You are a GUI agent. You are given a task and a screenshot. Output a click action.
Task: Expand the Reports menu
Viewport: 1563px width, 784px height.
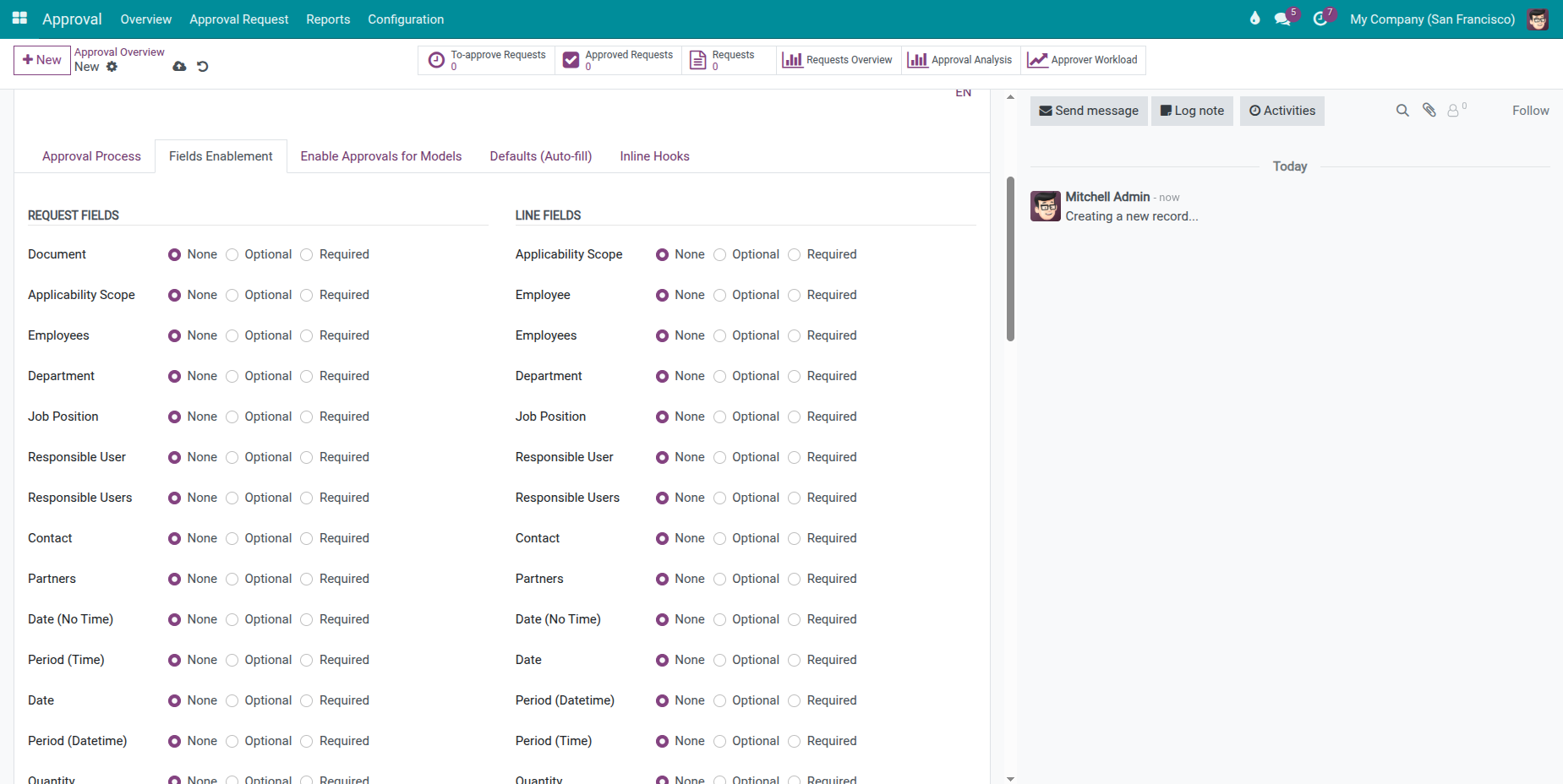(328, 19)
